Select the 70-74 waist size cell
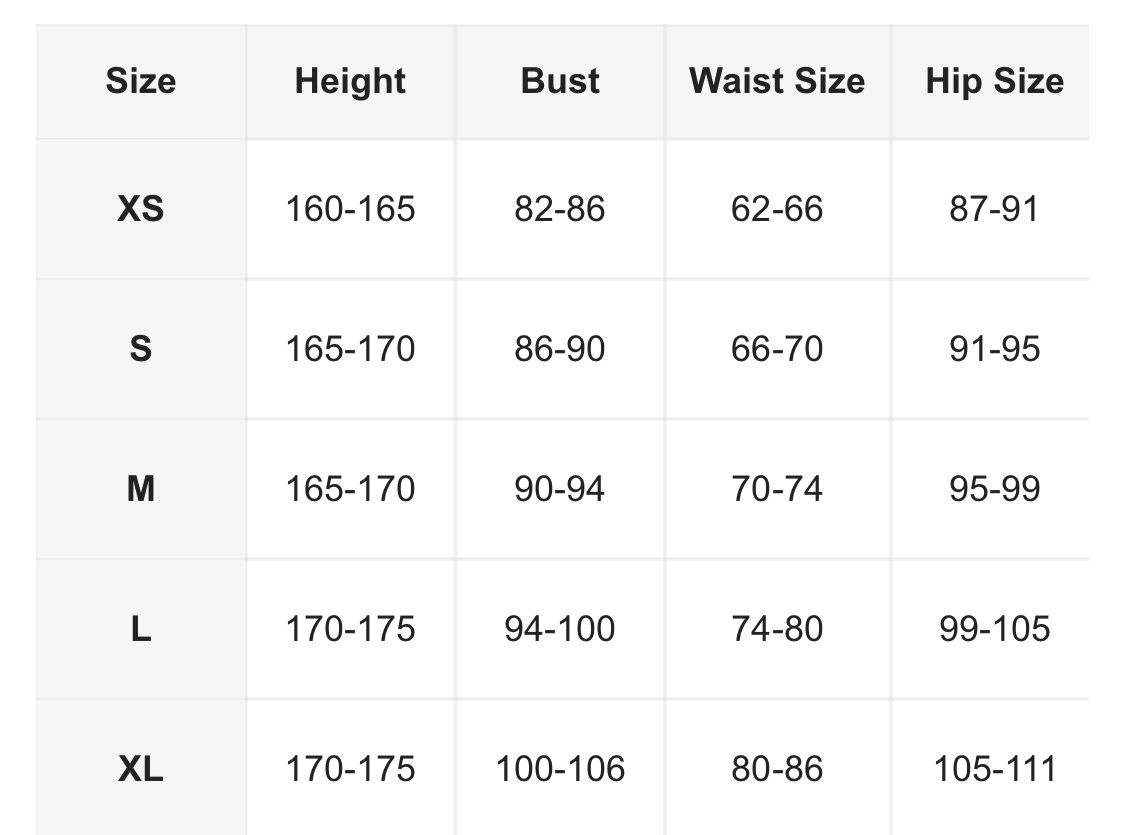This screenshot has height=835, width=1125. (777, 489)
